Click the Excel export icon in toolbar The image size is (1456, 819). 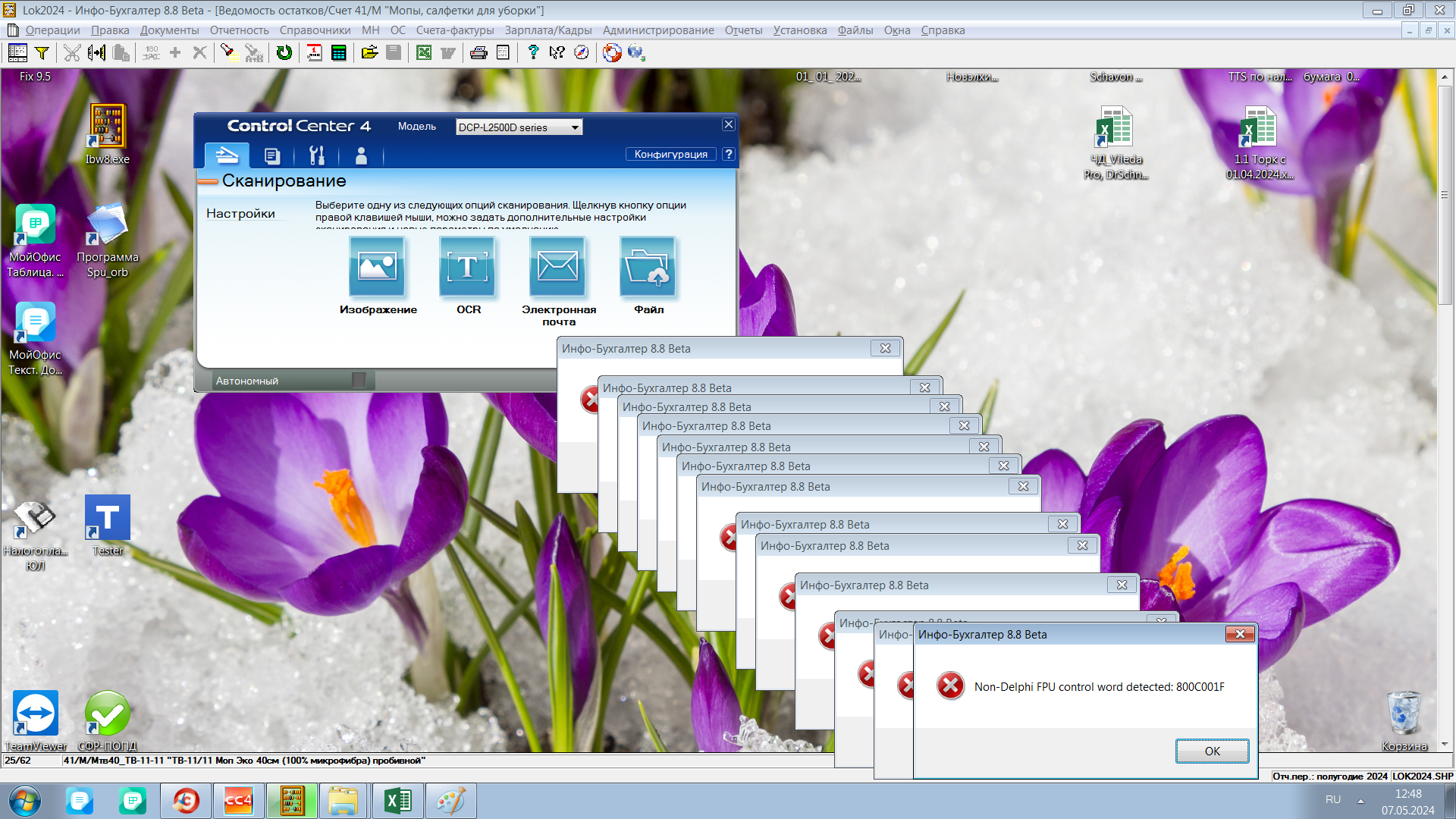424,52
